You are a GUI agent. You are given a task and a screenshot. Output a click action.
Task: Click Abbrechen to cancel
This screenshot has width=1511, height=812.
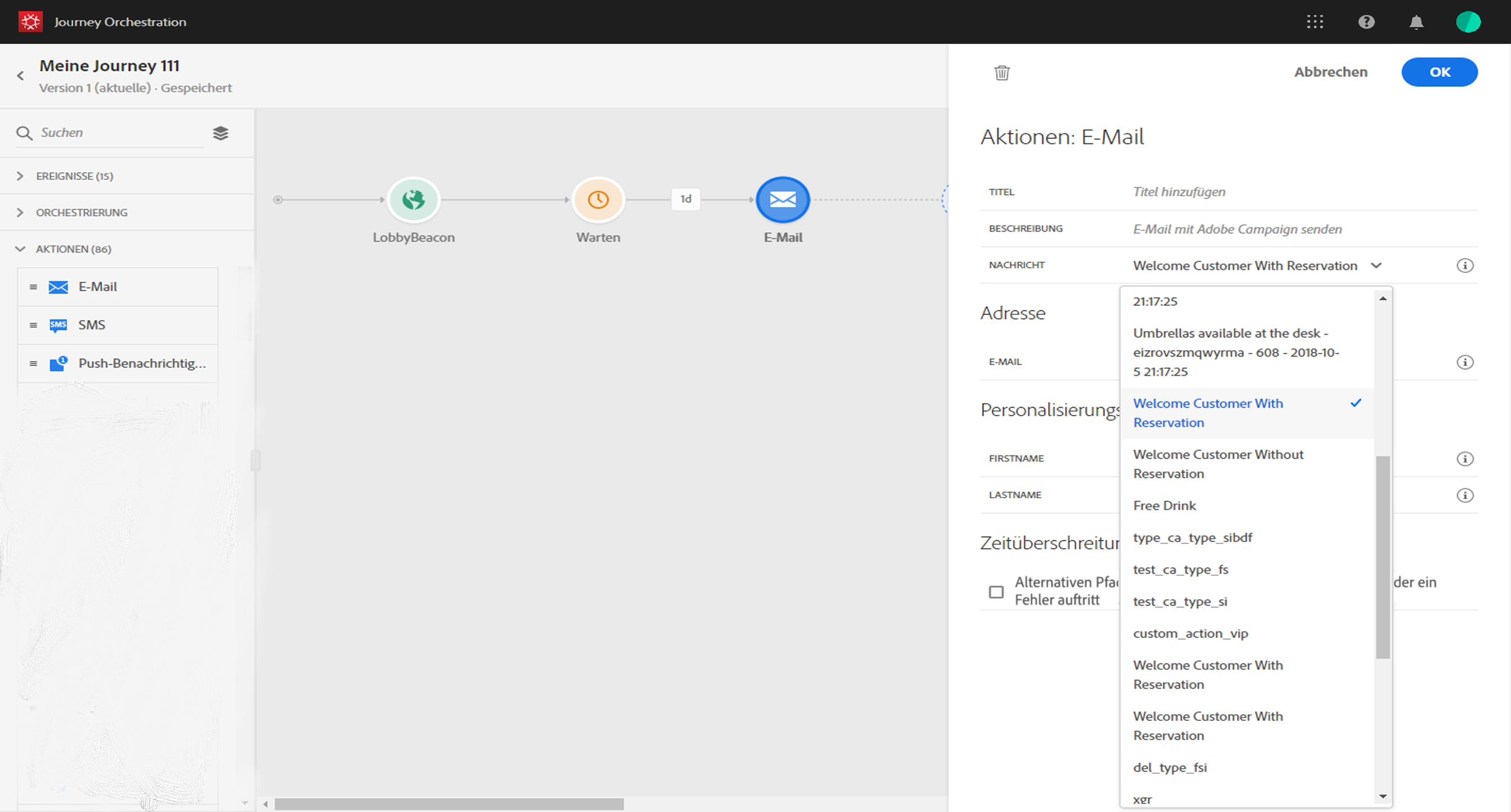1330,72
